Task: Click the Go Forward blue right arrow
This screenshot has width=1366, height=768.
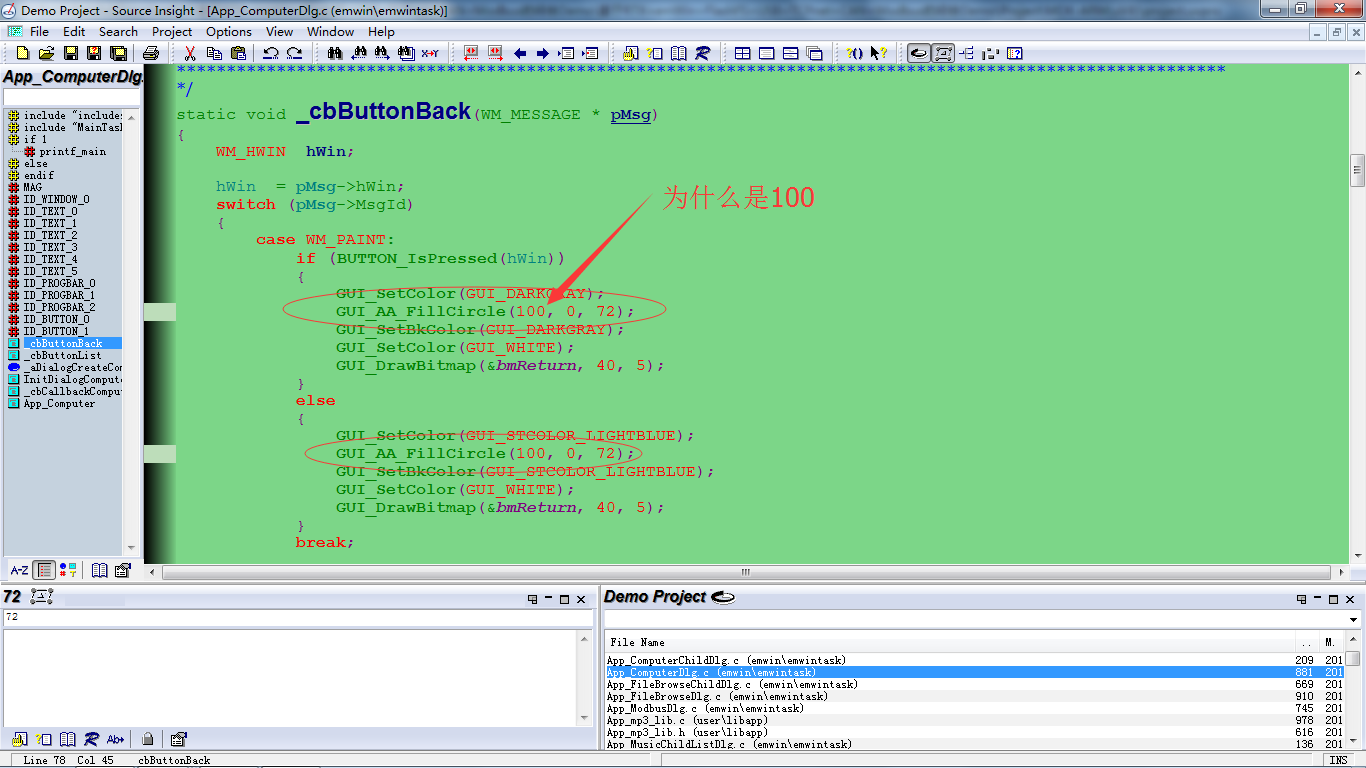Action: [x=543, y=53]
